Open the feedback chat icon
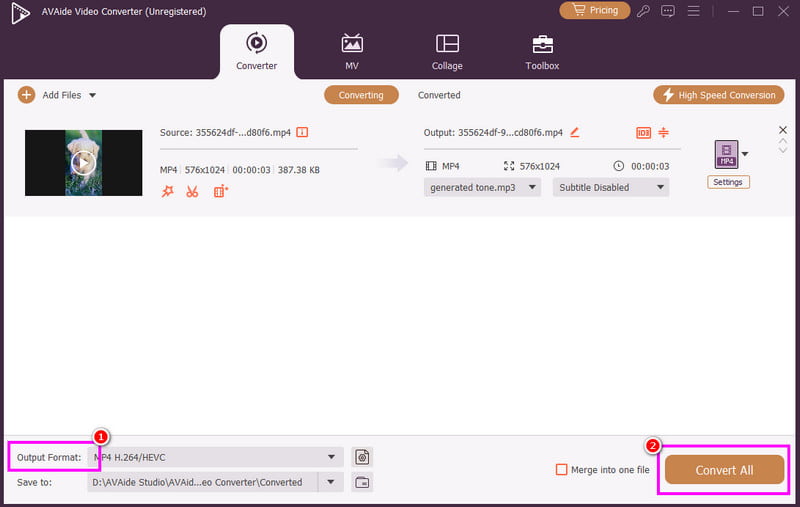800x507 pixels. [x=668, y=11]
